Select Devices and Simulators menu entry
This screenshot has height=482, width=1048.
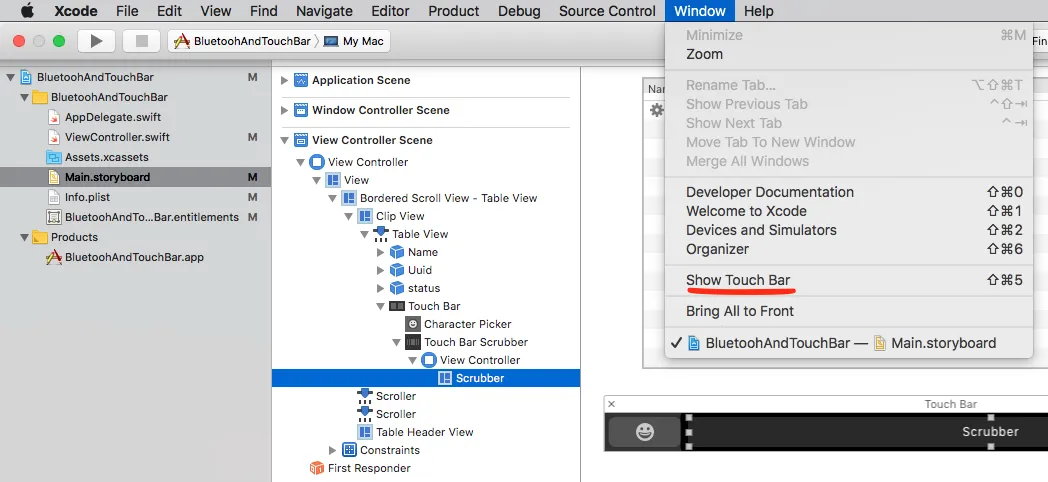pyautogui.click(x=761, y=230)
